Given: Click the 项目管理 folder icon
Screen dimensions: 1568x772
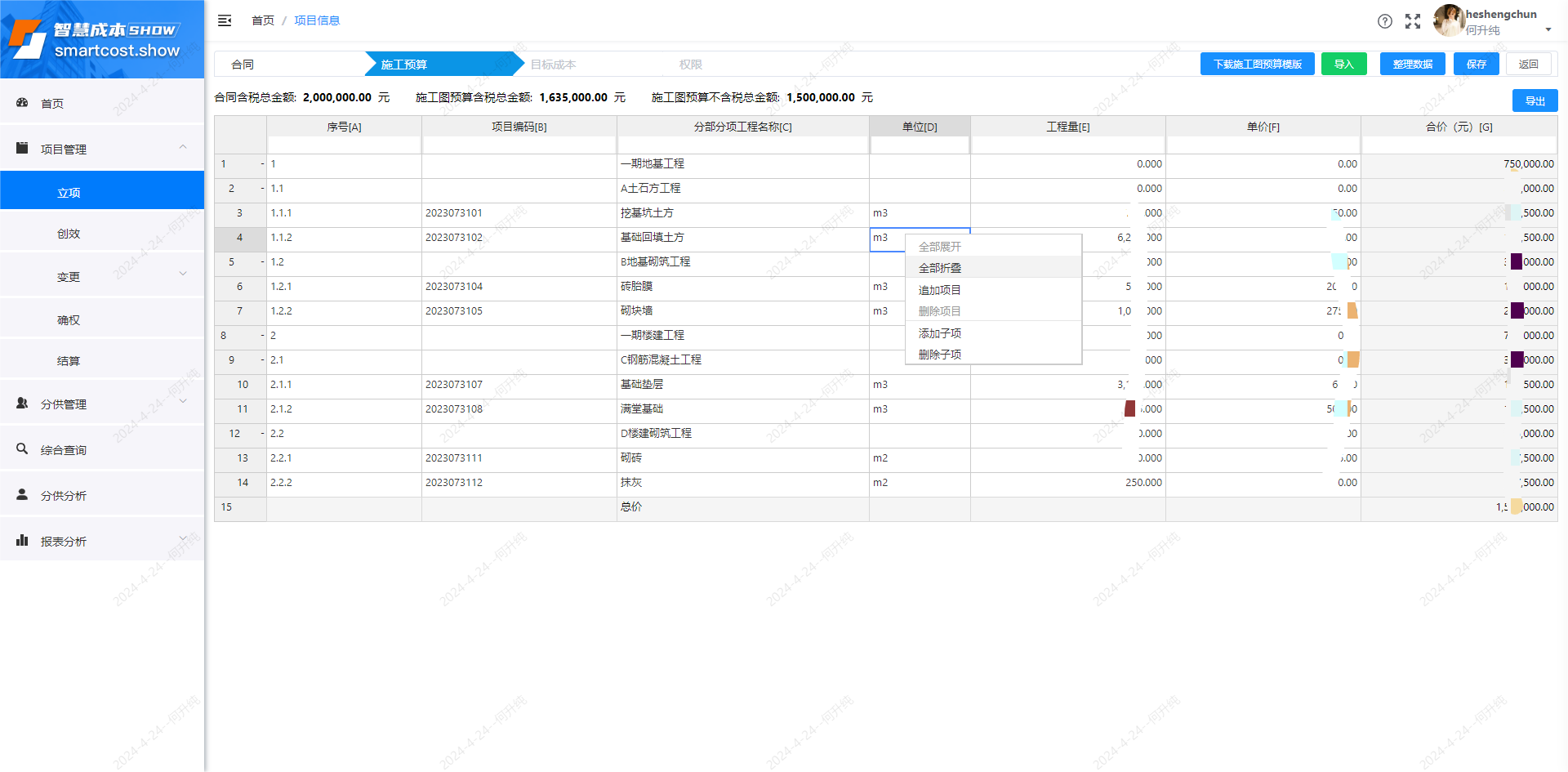Looking at the screenshot, I should coord(23,148).
